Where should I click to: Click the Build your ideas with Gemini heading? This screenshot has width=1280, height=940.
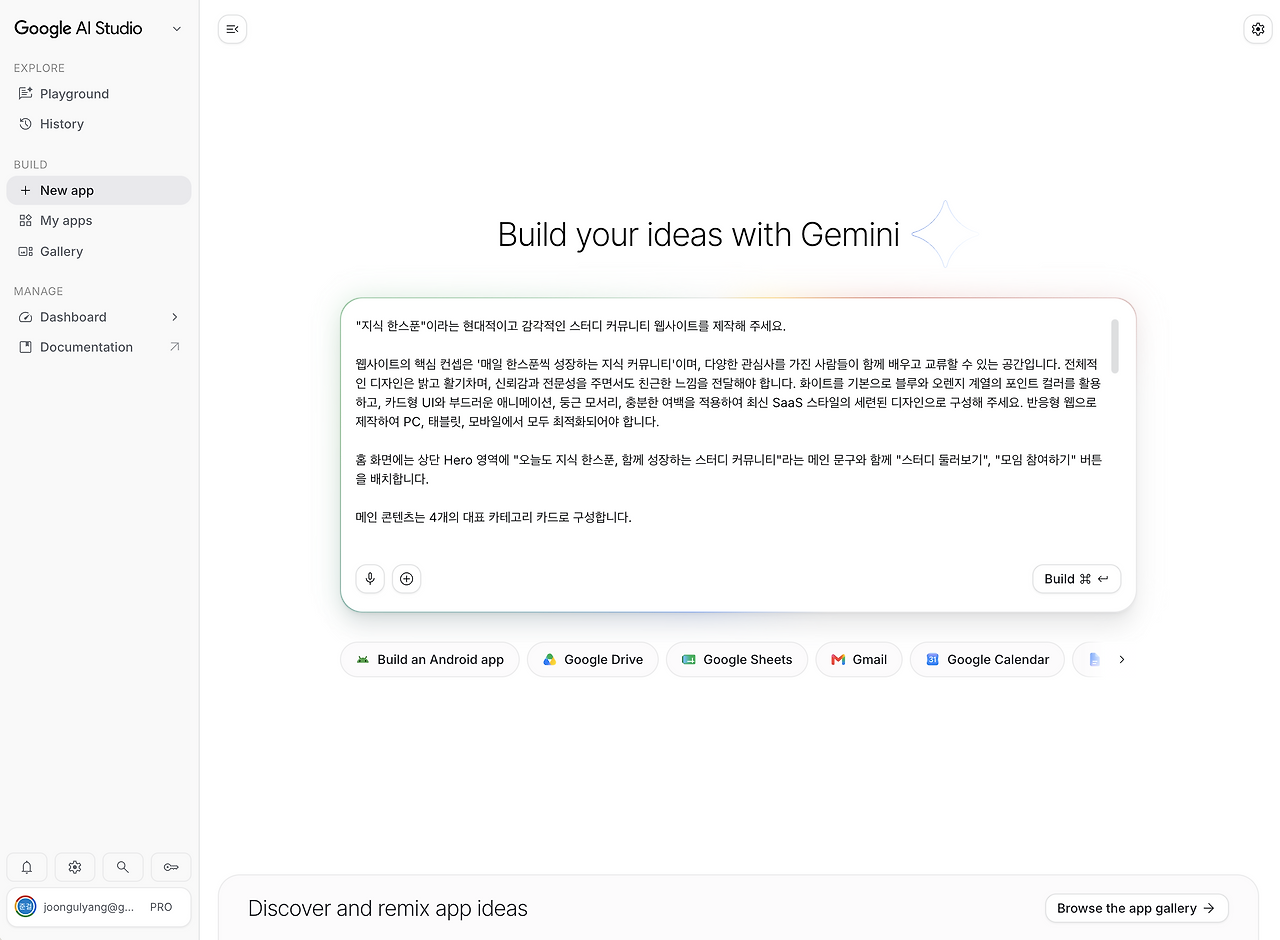(699, 235)
